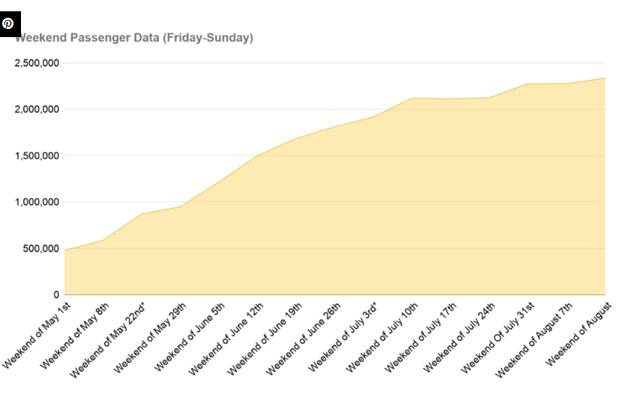Click the Weekend of July 10th label
Viewport: 640px width, 395px height.
tap(382, 337)
